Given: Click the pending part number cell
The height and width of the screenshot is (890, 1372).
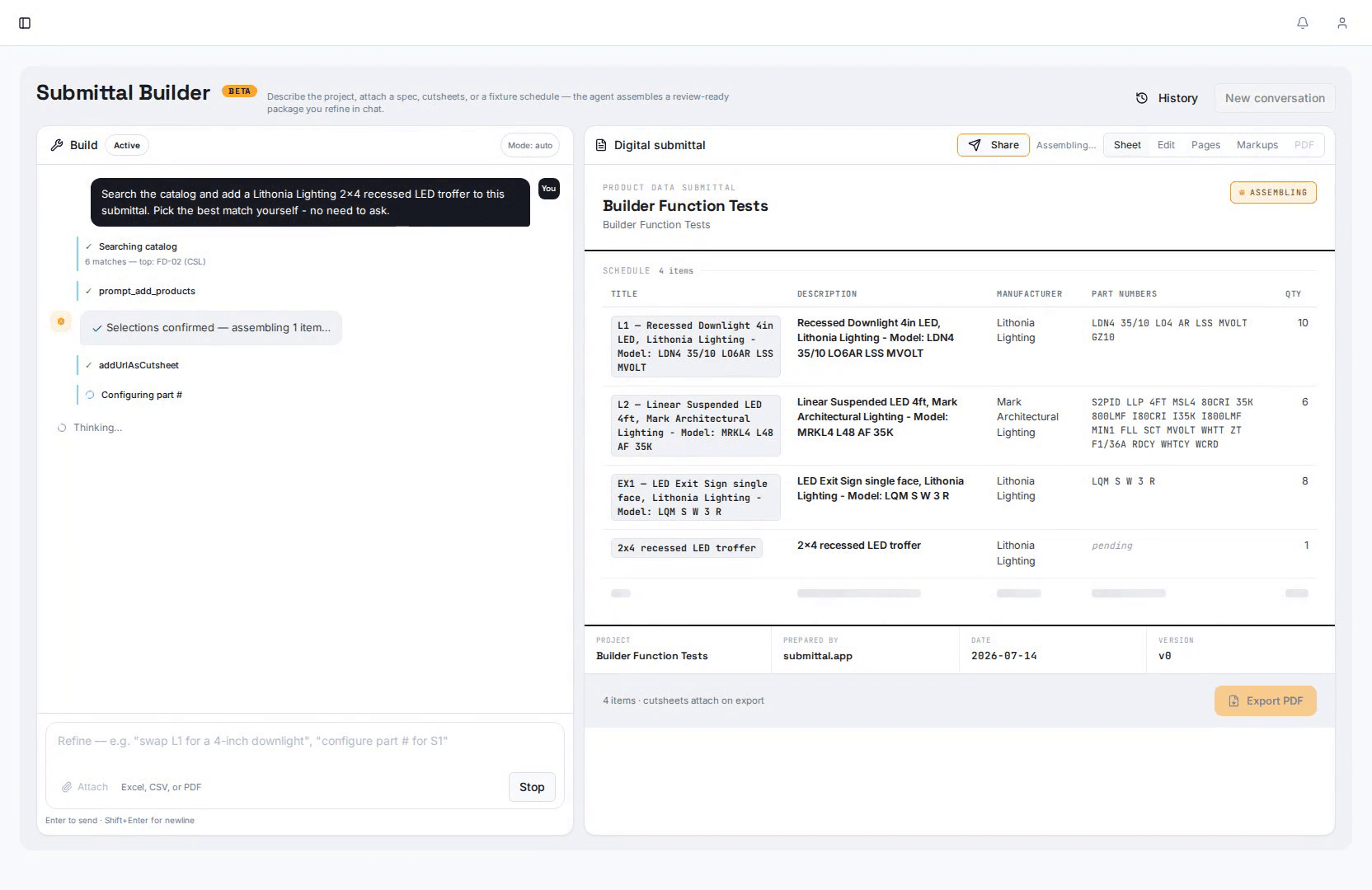Looking at the screenshot, I should [x=1112, y=546].
